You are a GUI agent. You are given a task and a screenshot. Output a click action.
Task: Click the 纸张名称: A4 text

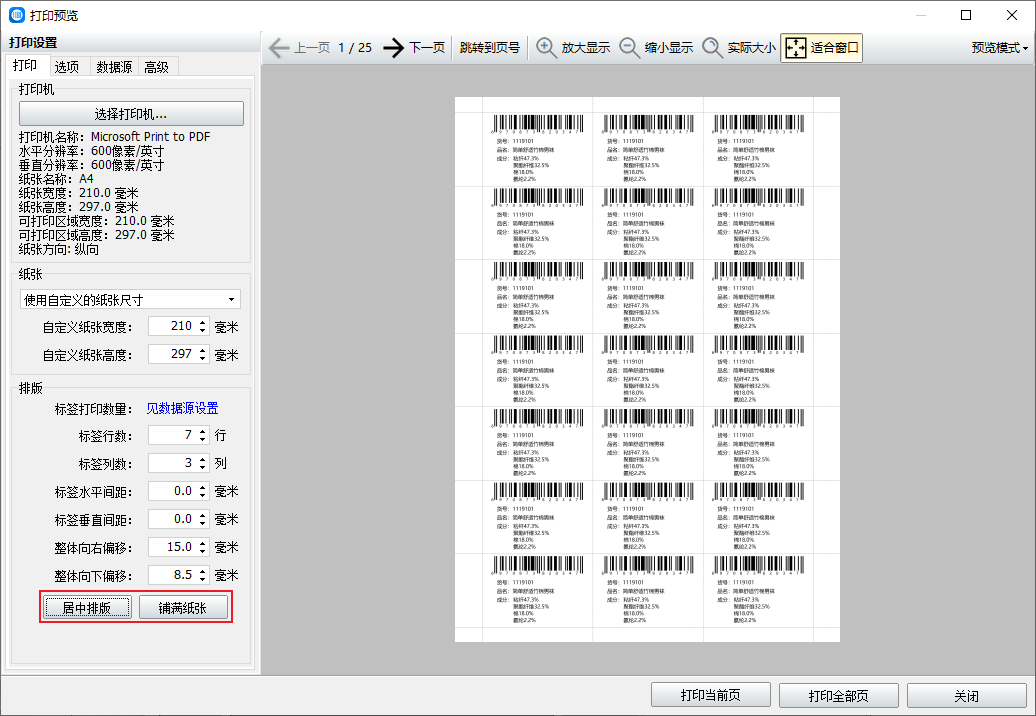pos(56,179)
